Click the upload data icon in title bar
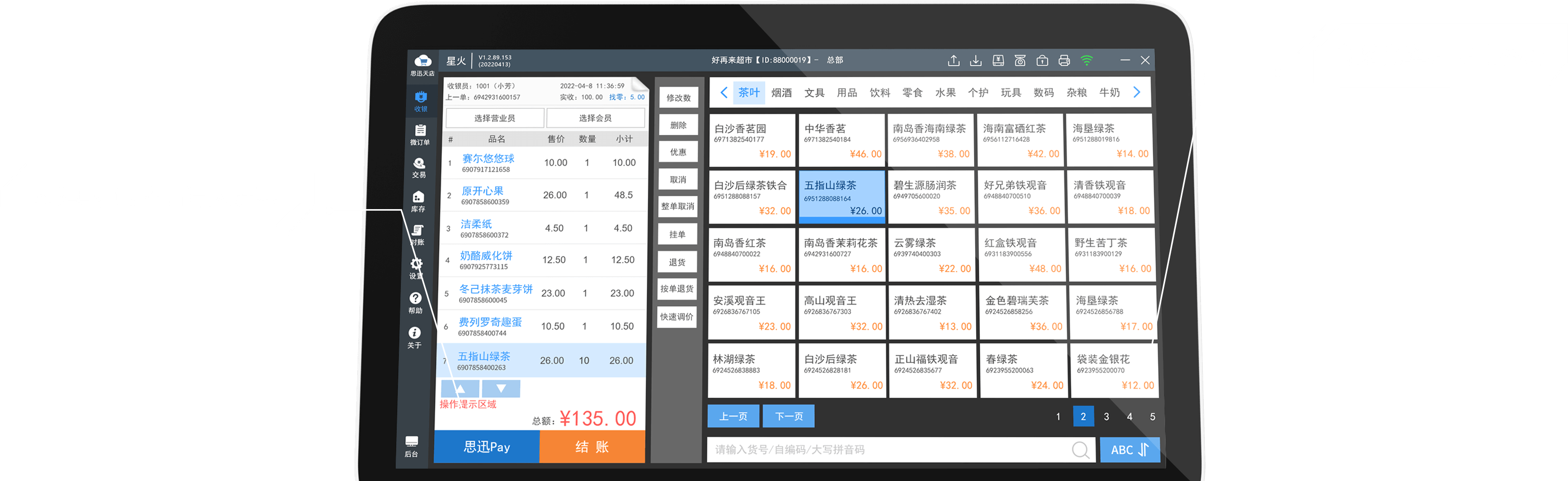 coord(953,60)
